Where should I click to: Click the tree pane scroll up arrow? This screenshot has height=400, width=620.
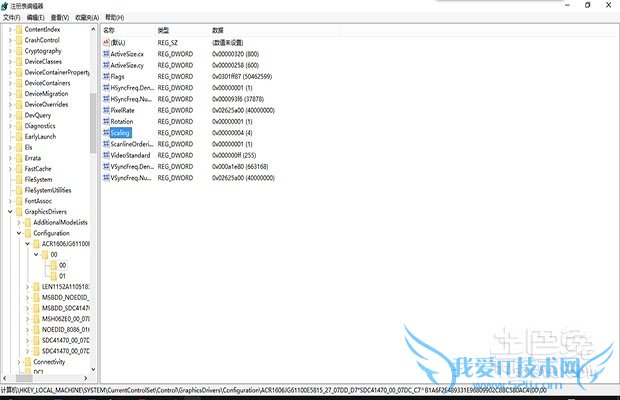tap(93, 29)
